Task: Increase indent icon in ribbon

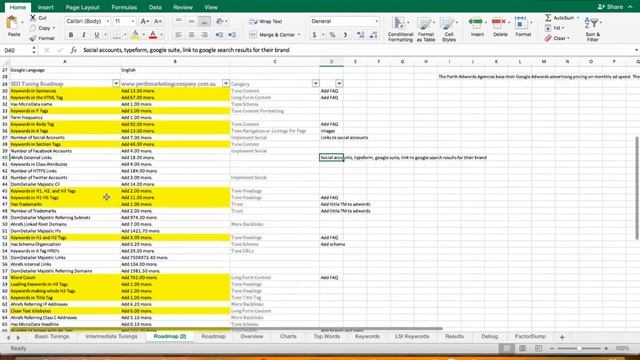Action: point(232,35)
